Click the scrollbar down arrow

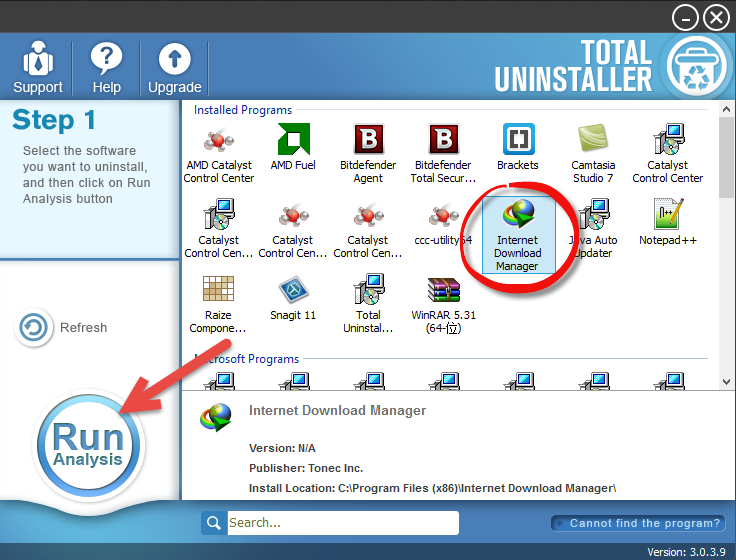(727, 382)
